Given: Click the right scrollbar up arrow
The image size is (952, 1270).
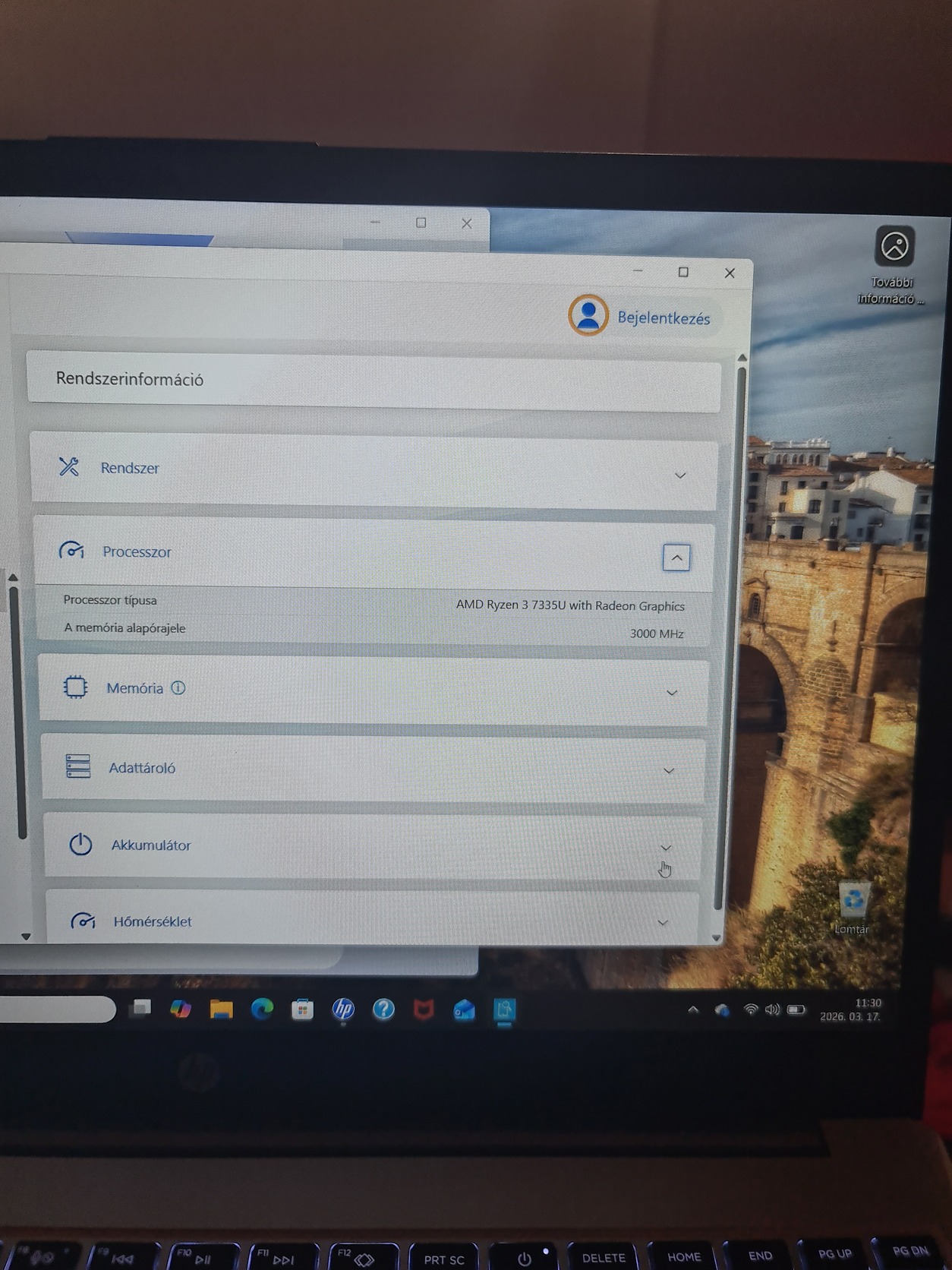Looking at the screenshot, I should [742, 358].
